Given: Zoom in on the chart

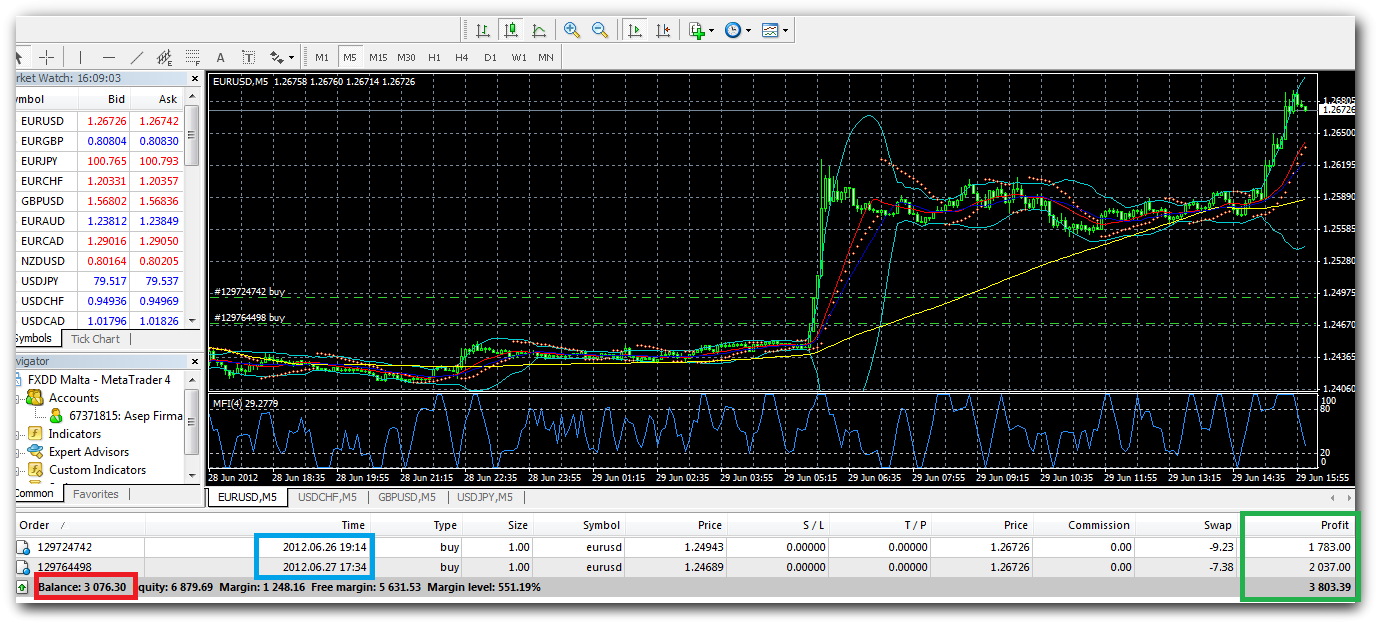Looking at the screenshot, I should pyautogui.click(x=572, y=30).
